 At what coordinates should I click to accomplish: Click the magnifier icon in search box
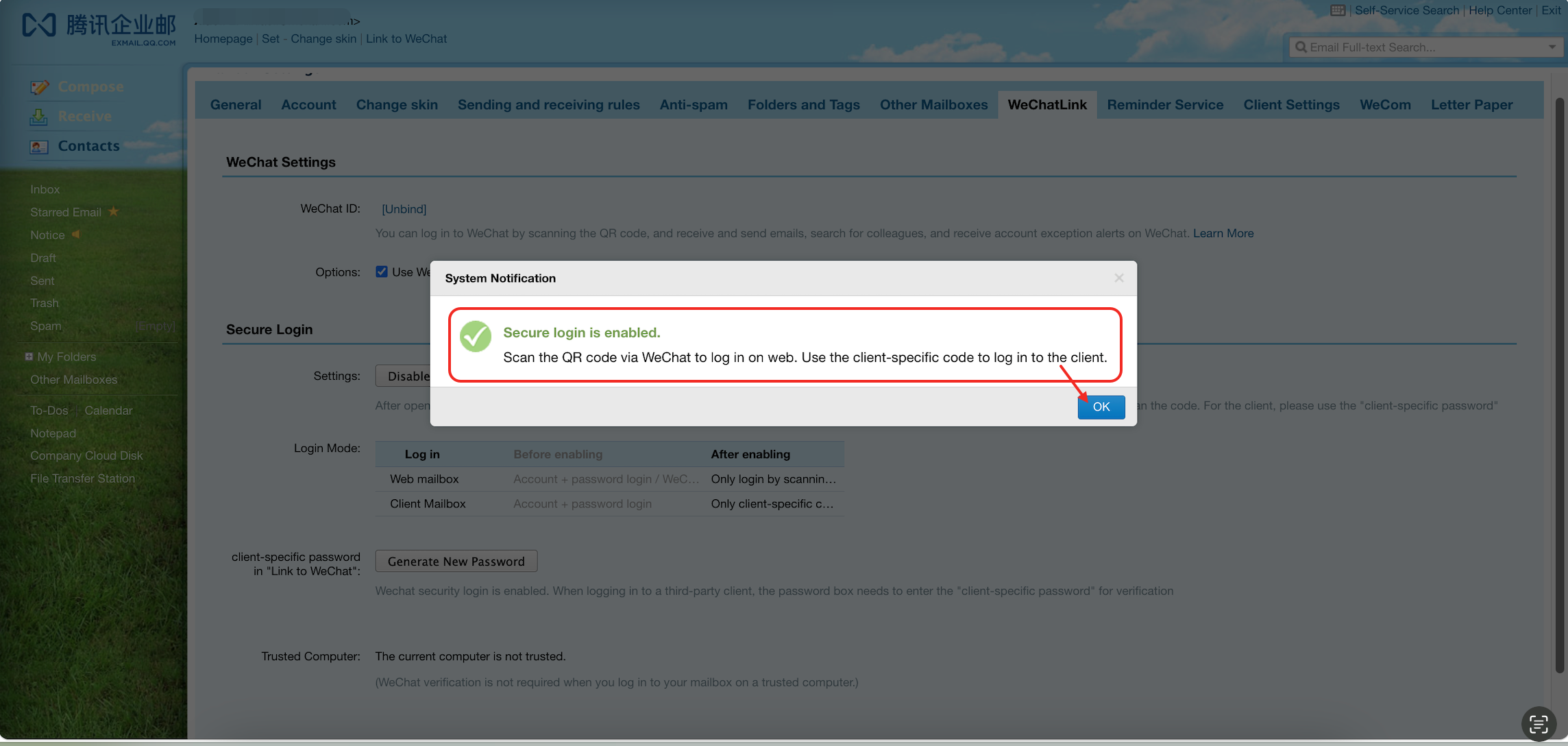1301,47
